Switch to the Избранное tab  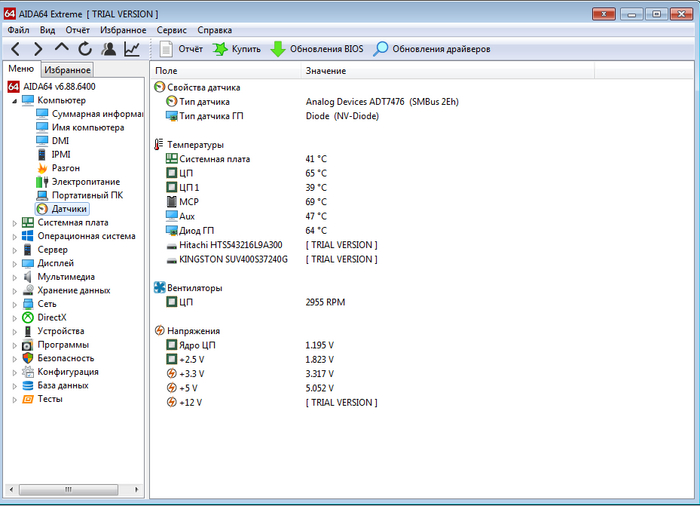click(x=68, y=70)
